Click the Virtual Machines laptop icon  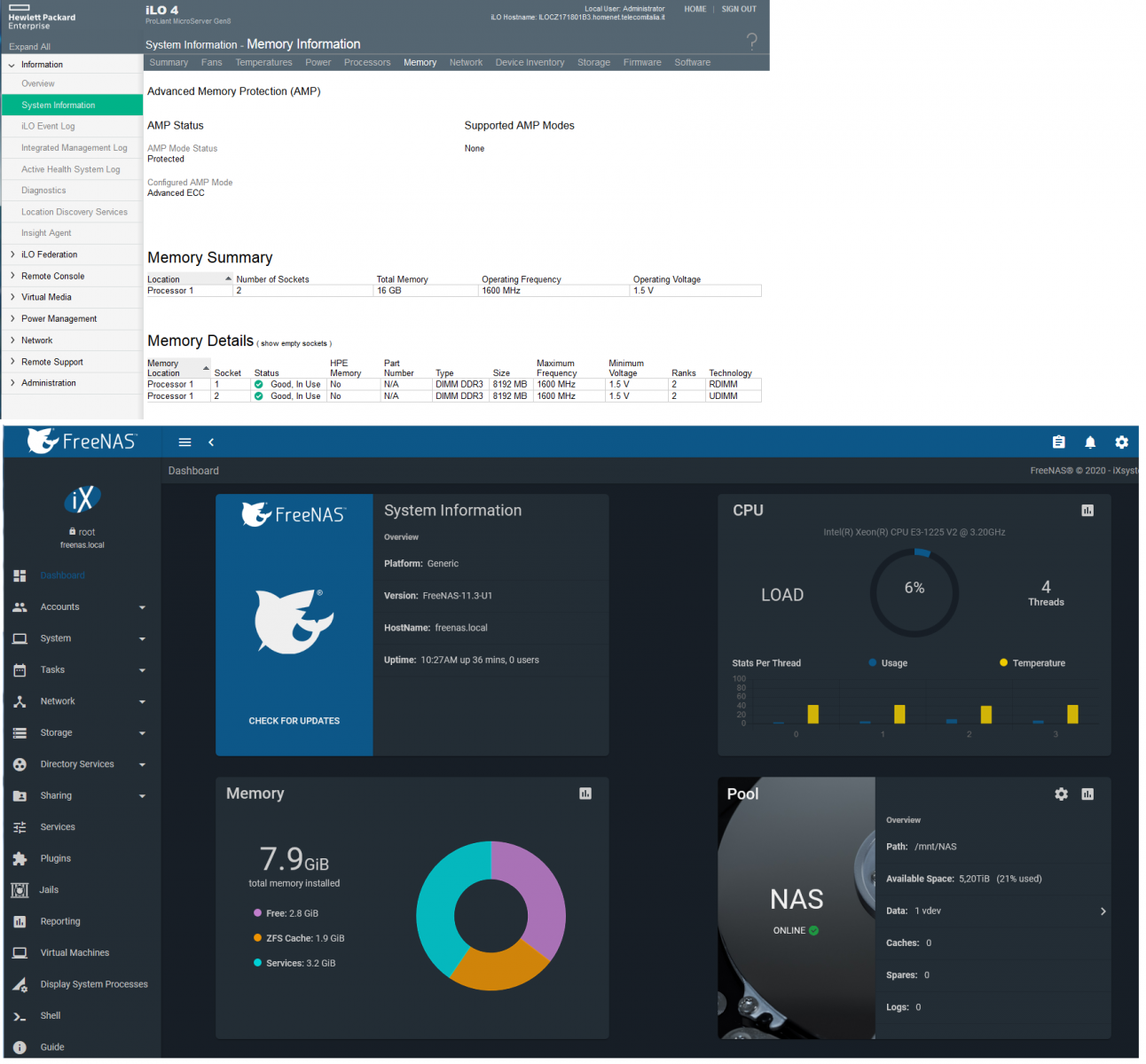(20, 953)
